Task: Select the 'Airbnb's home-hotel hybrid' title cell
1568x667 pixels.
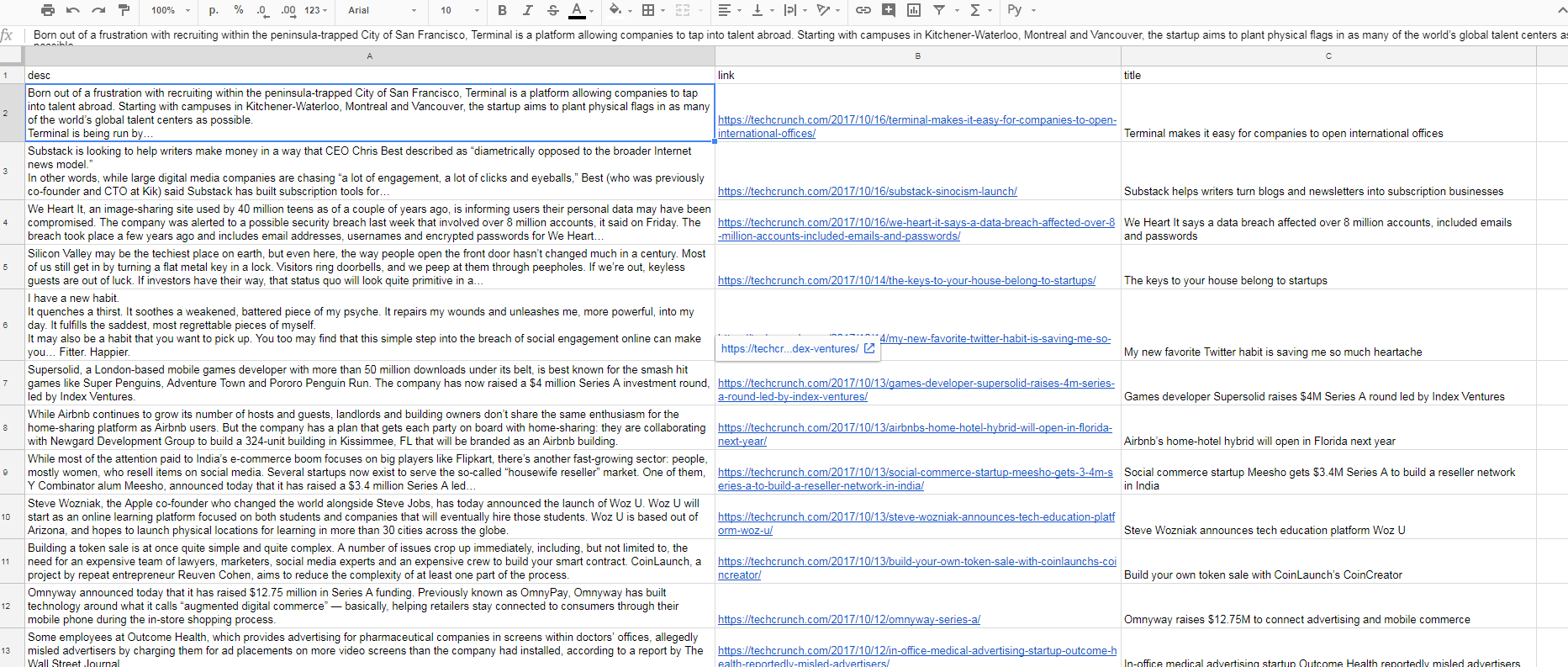Action: (x=1328, y=427)
